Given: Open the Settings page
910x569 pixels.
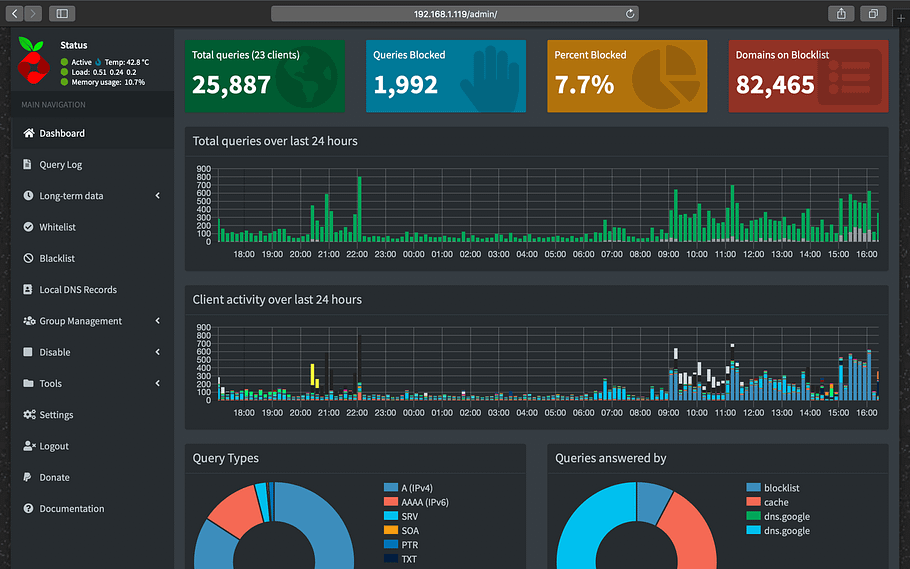Looking at the screenshot, I should point(92,415).
